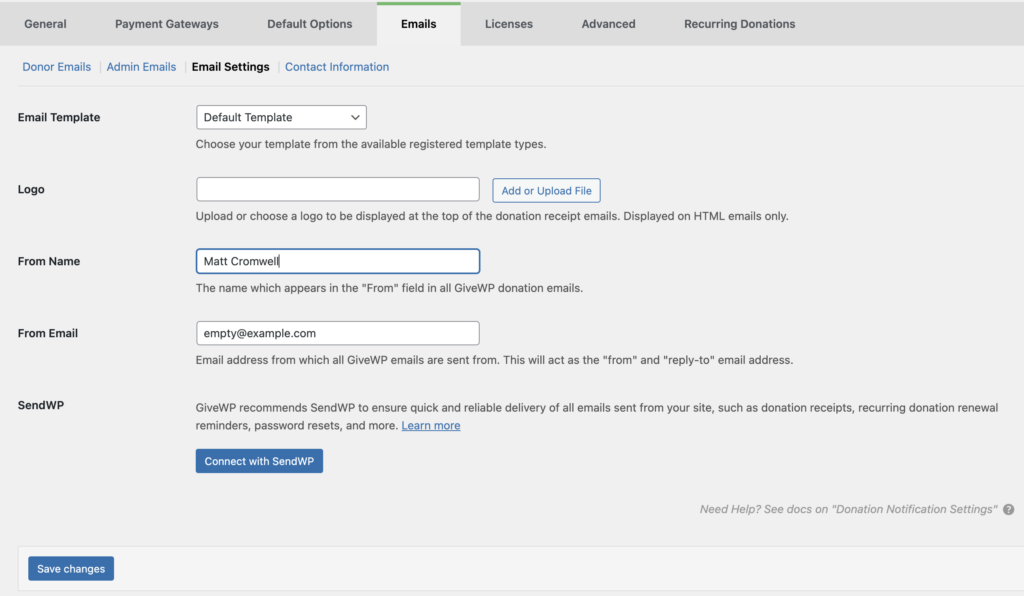Screen dimensions: 1024x596
Task: Click the 'The name which appears' help text
Action: (x=389, y=288)
